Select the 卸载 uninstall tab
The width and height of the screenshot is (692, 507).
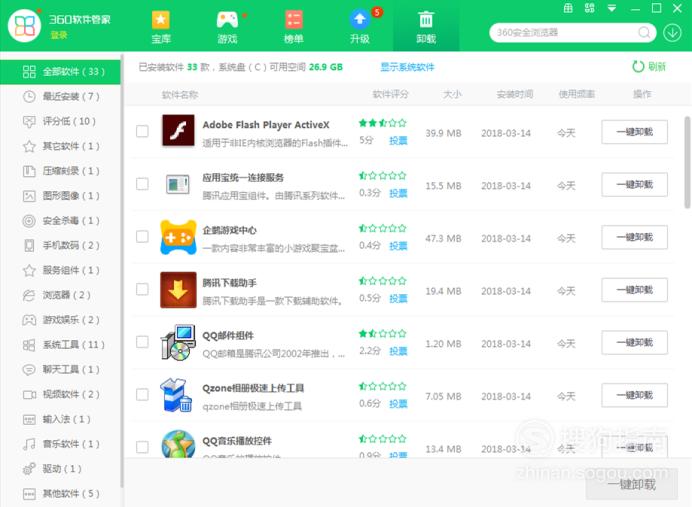point(426,26)
